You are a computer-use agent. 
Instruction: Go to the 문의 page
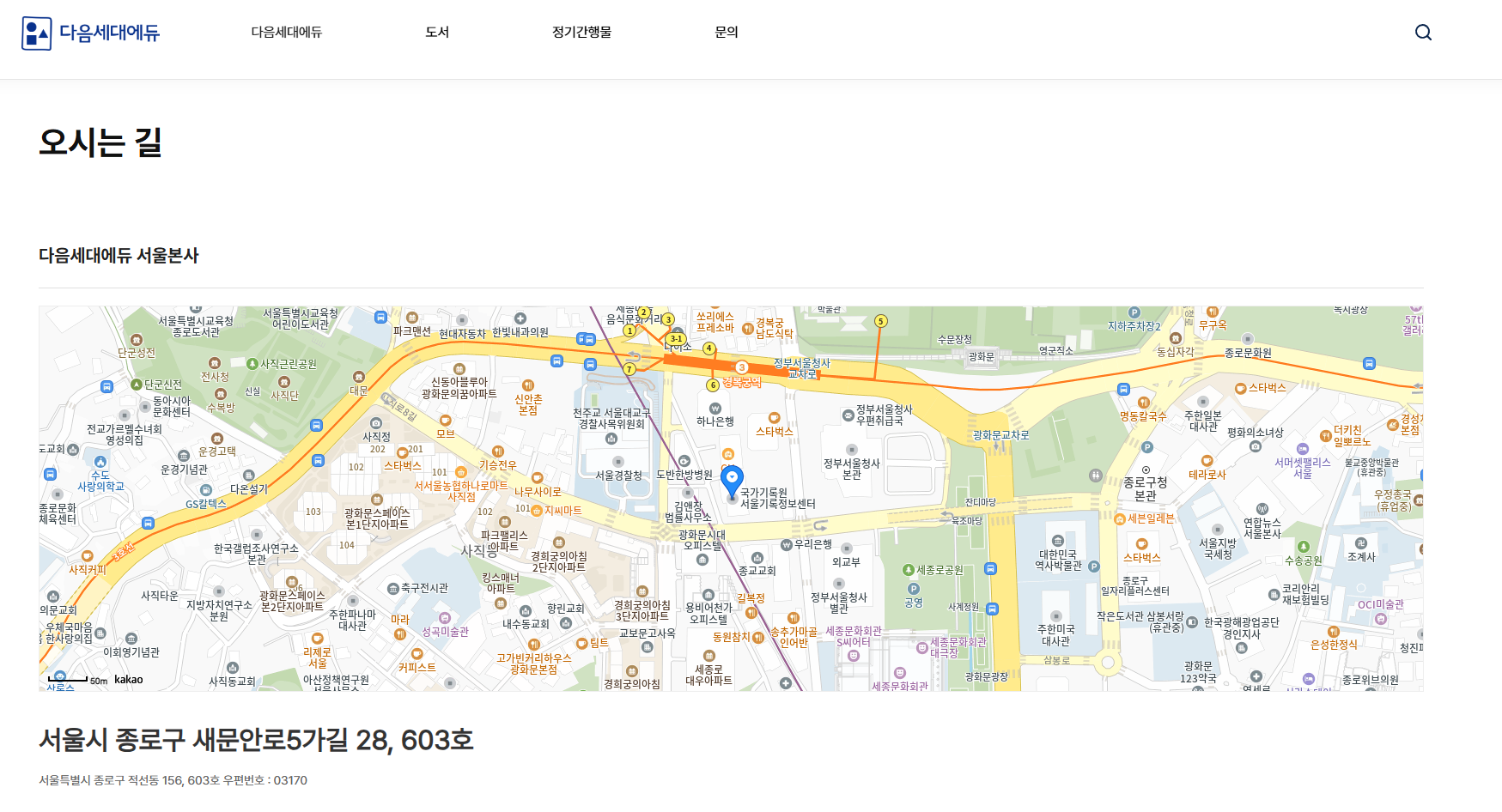click(727, 33)
